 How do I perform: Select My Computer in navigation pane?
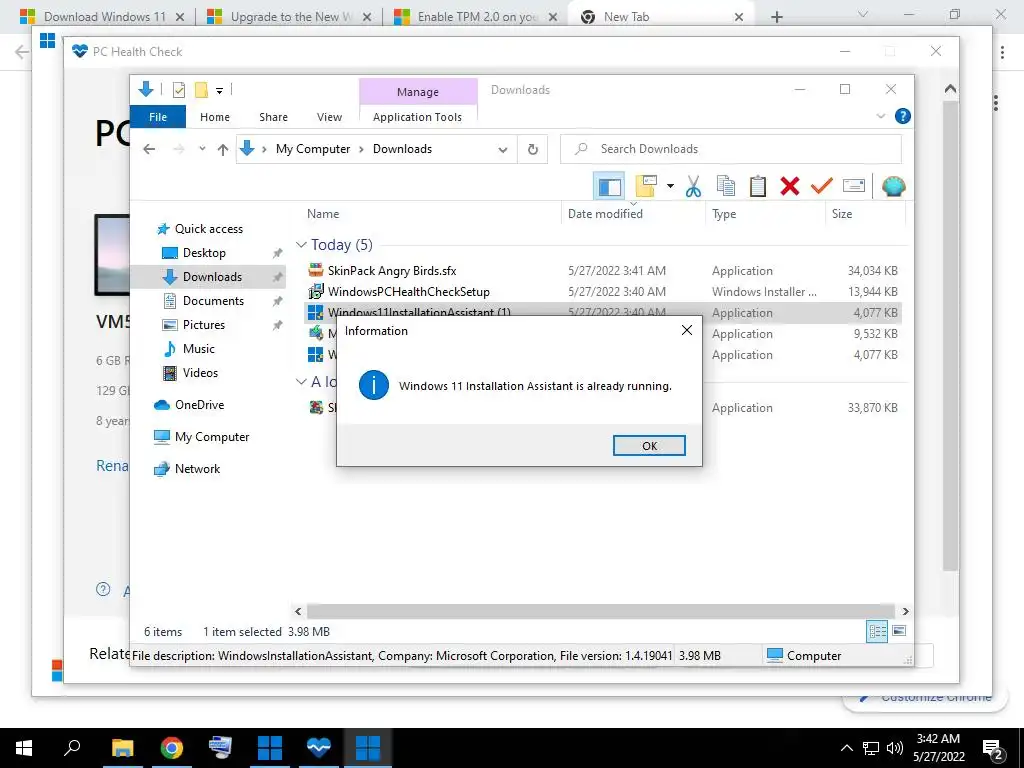coord(212,437)
